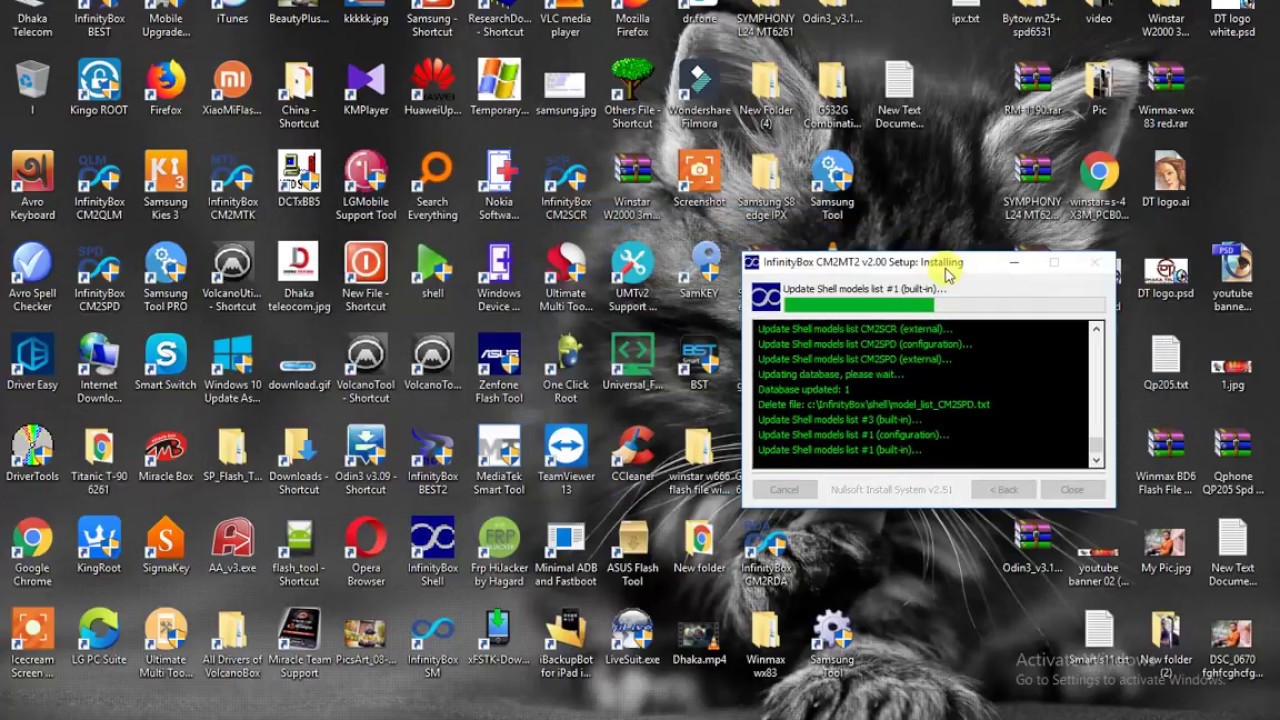Click the scroll down arrow in install log
Screen dimensions: 1280x720
coord(1096,460)
